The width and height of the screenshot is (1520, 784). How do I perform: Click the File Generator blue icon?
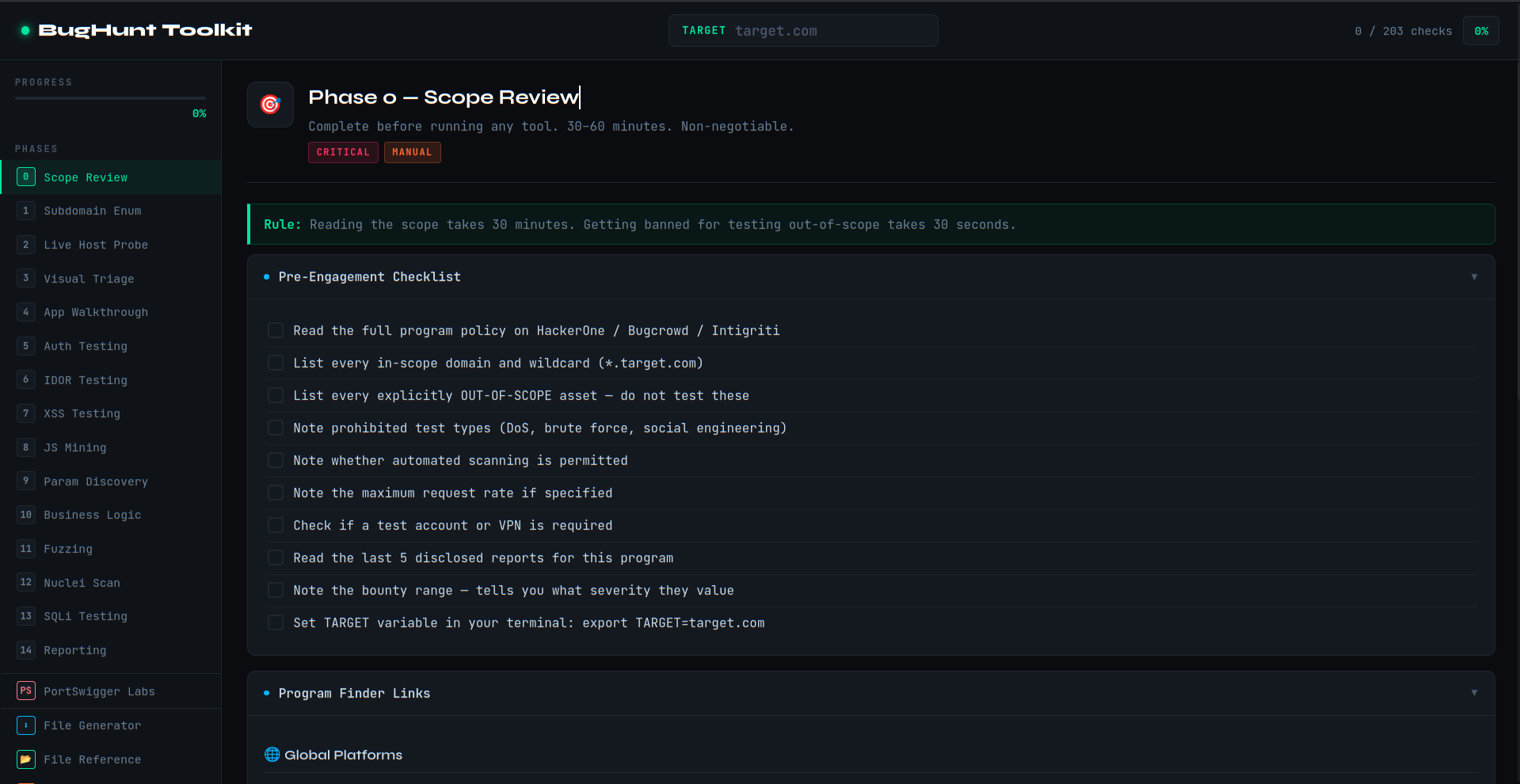26,725
